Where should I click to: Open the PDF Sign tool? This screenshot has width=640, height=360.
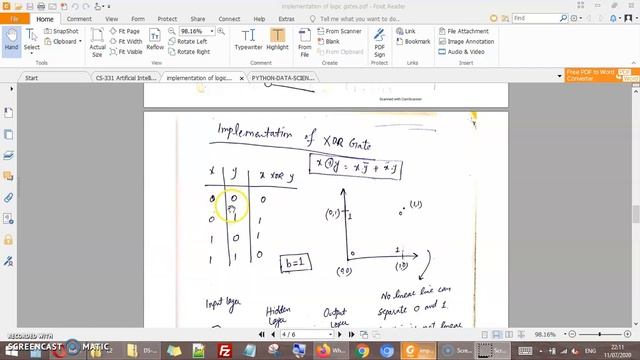pos(379,42)
